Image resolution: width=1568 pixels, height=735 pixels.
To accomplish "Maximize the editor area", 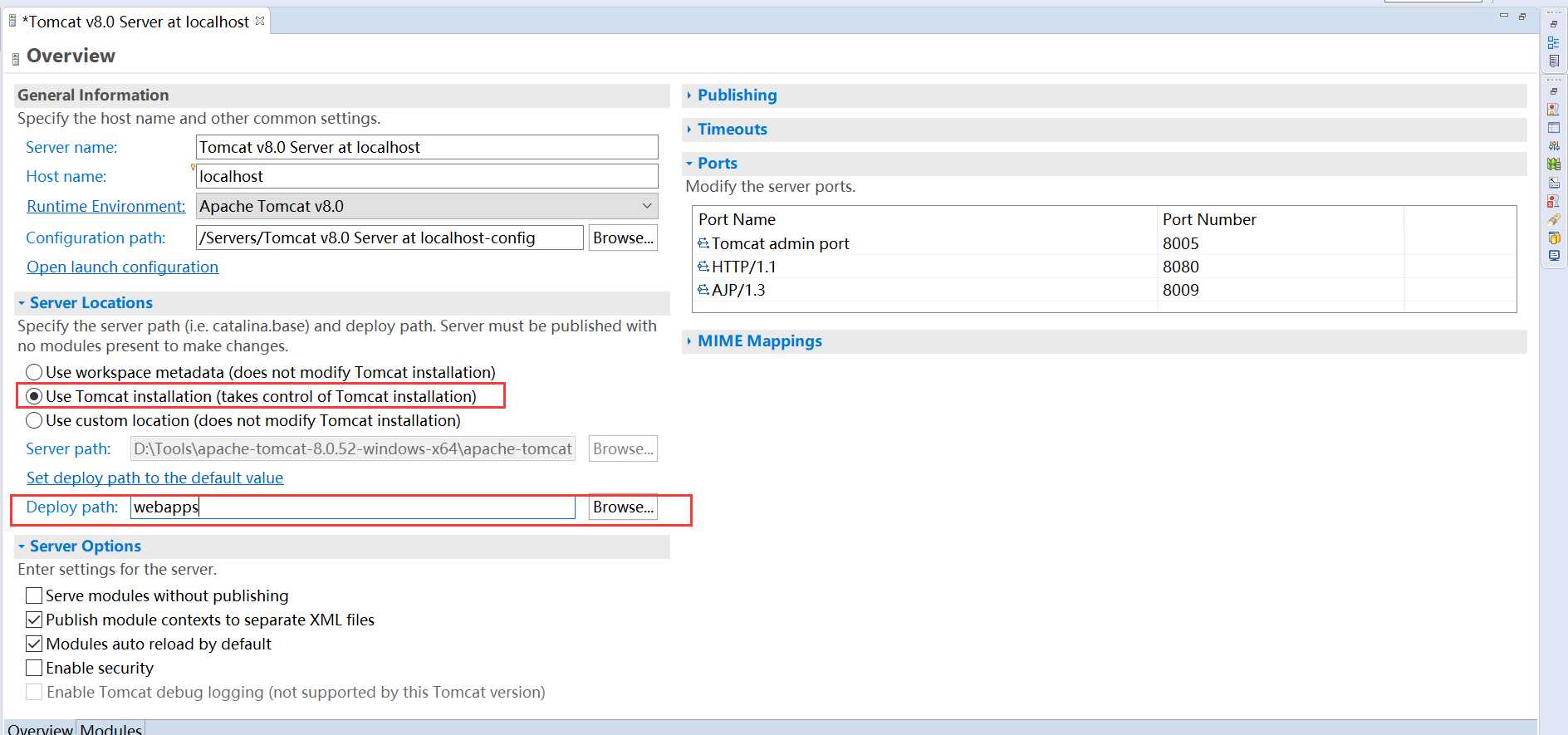I will 1522,16.
